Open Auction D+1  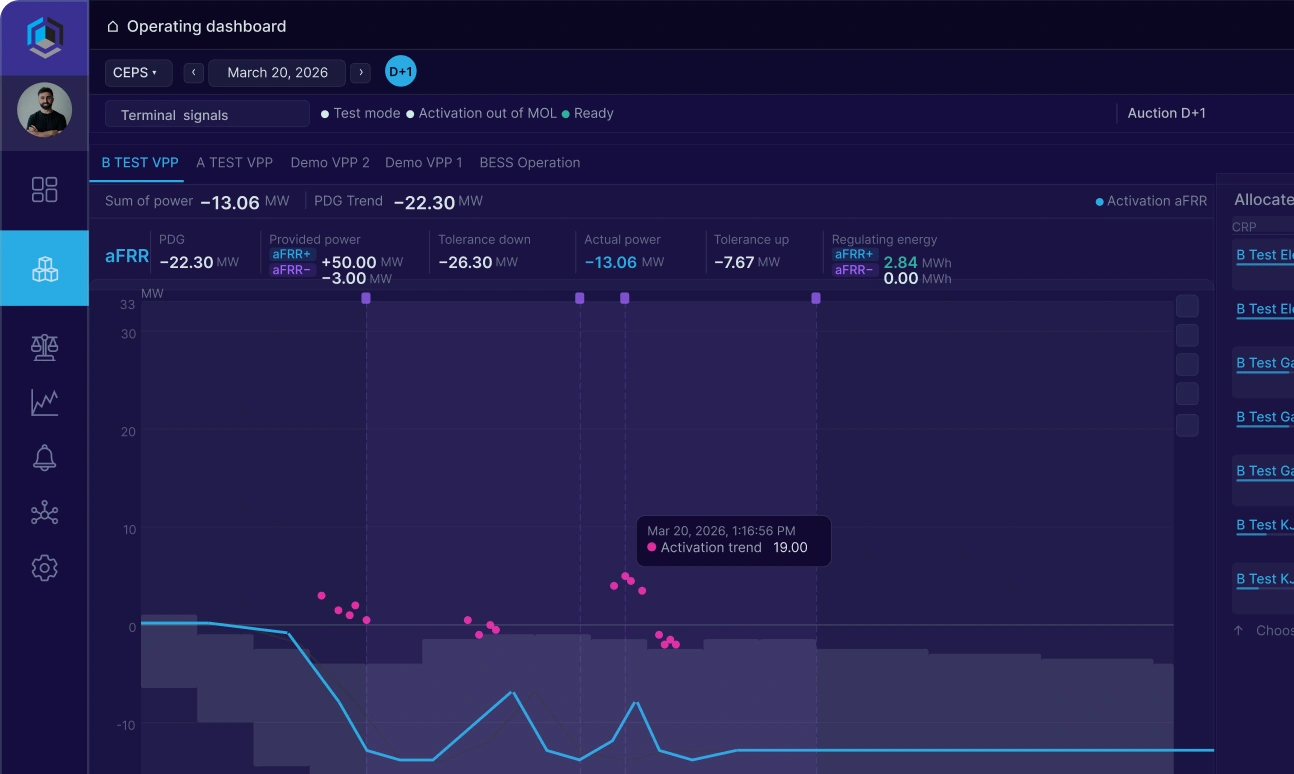(1167, 113)
